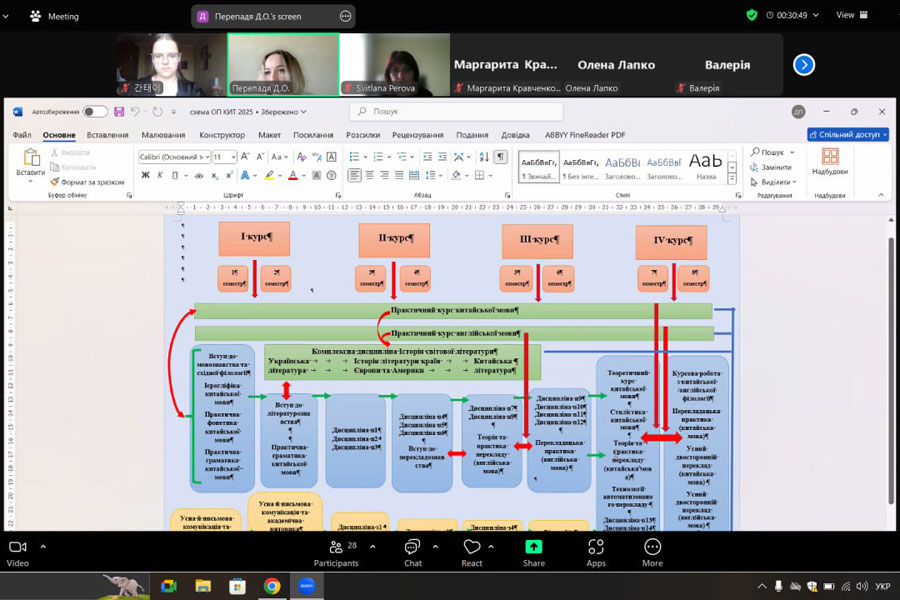This screenshot has width=900, height=600.
Task: Open Google Chrome from the taskbar
Action: [271, 586]
